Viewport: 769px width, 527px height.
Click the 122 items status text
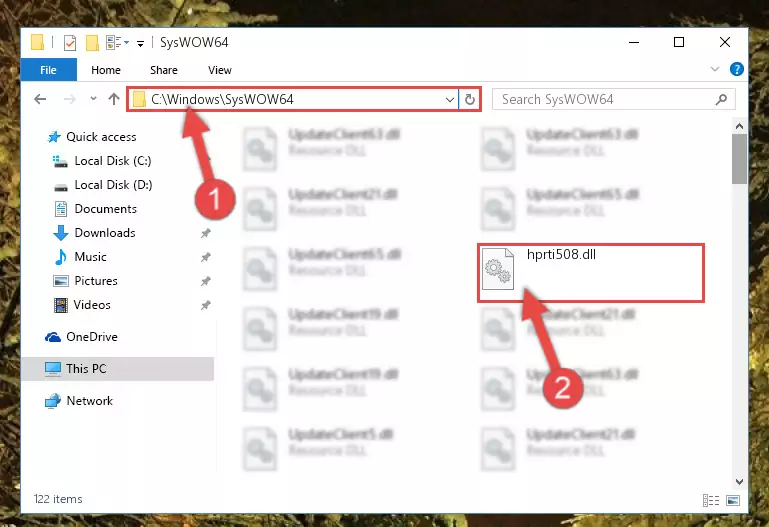tap(58, 499)
